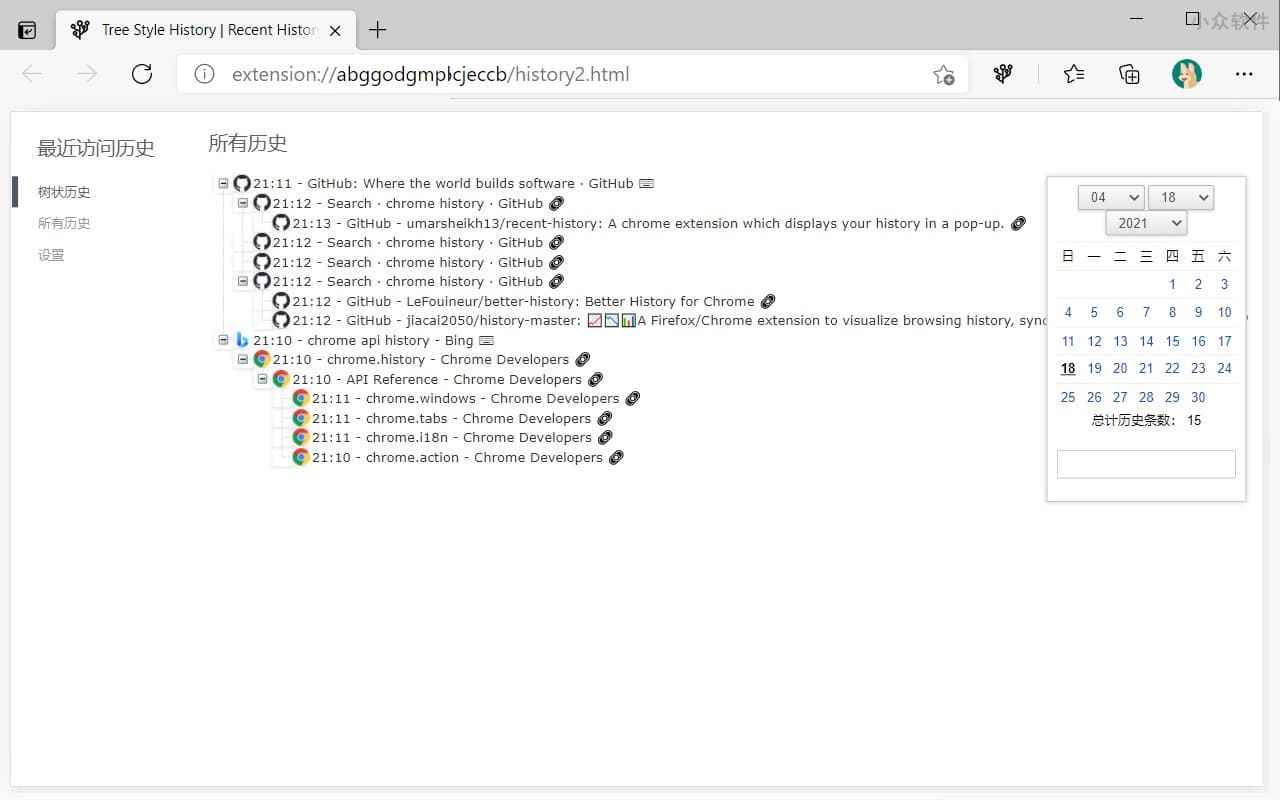The height and width of the screenshot is (800, 1280).
Task: Open chrome.i18n - Chrome Developers entry
Action: coord(452,437)
